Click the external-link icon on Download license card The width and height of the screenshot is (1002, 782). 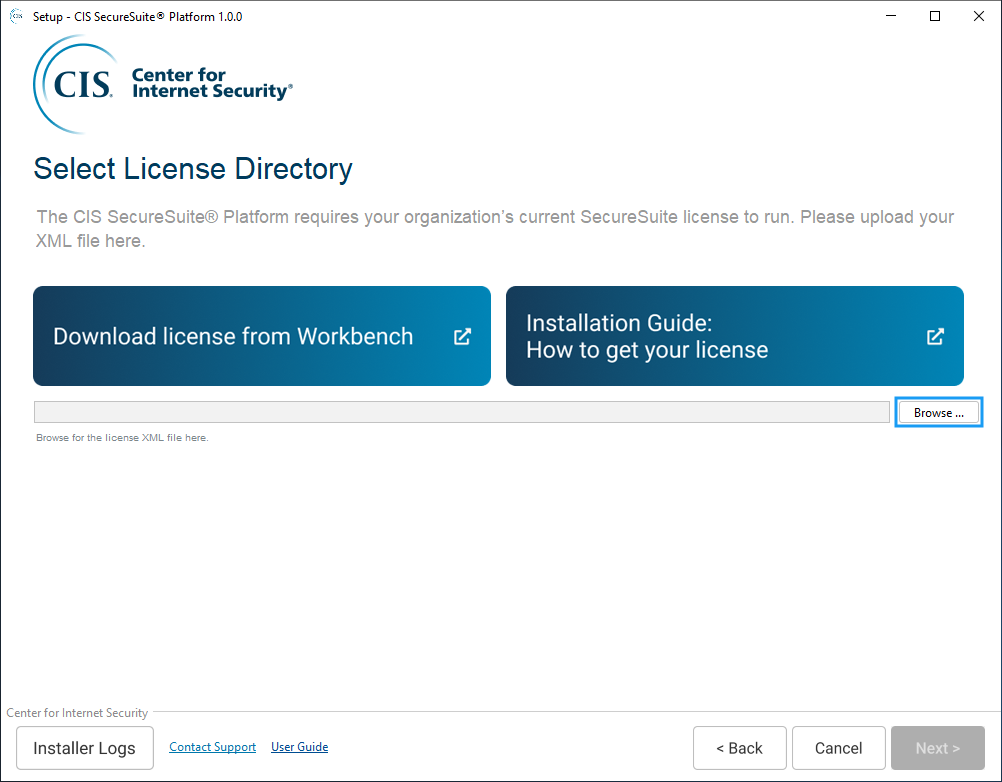pos(462,337)
